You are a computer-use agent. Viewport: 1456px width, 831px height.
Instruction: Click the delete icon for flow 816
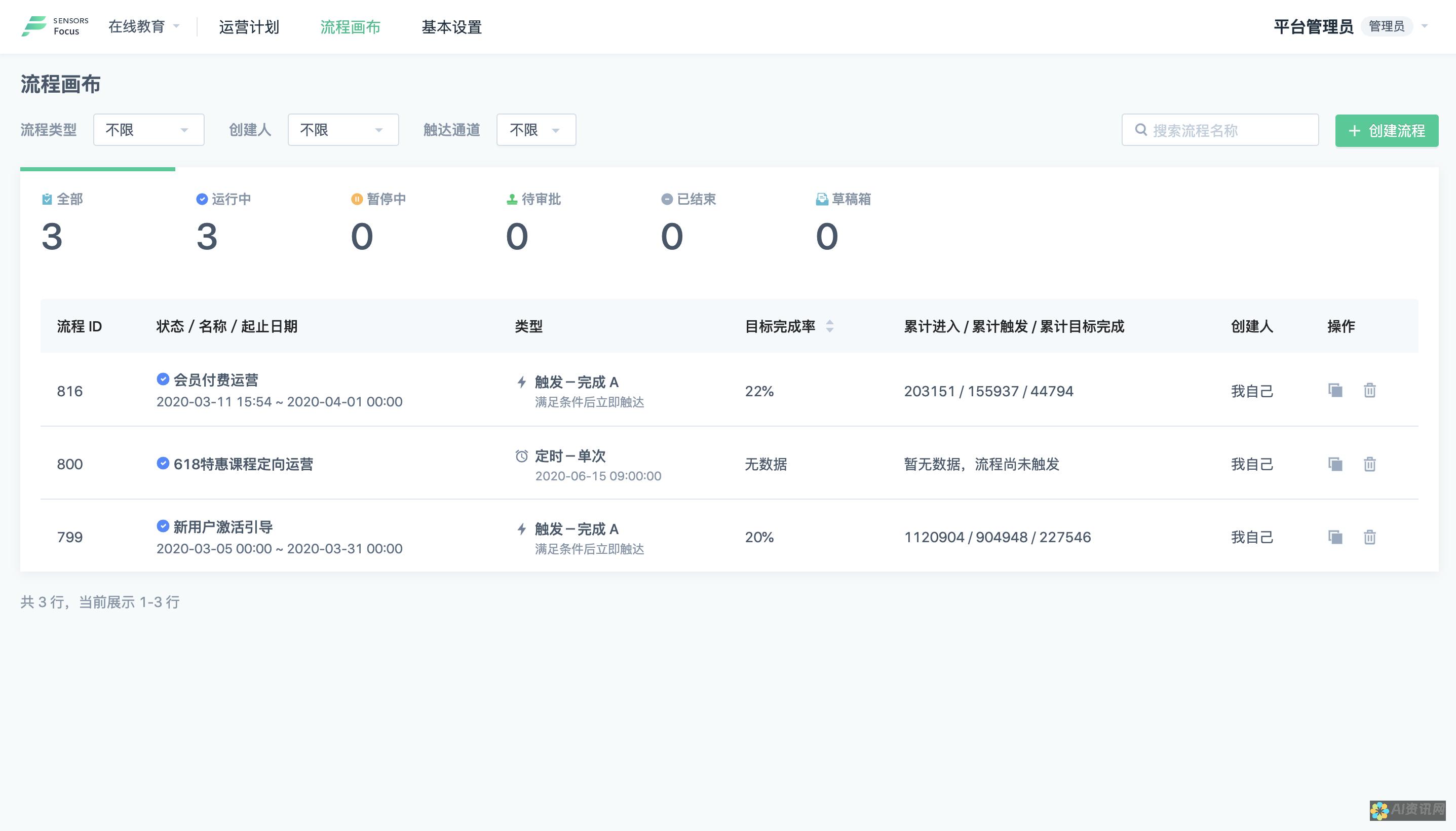pos(1370,391)
